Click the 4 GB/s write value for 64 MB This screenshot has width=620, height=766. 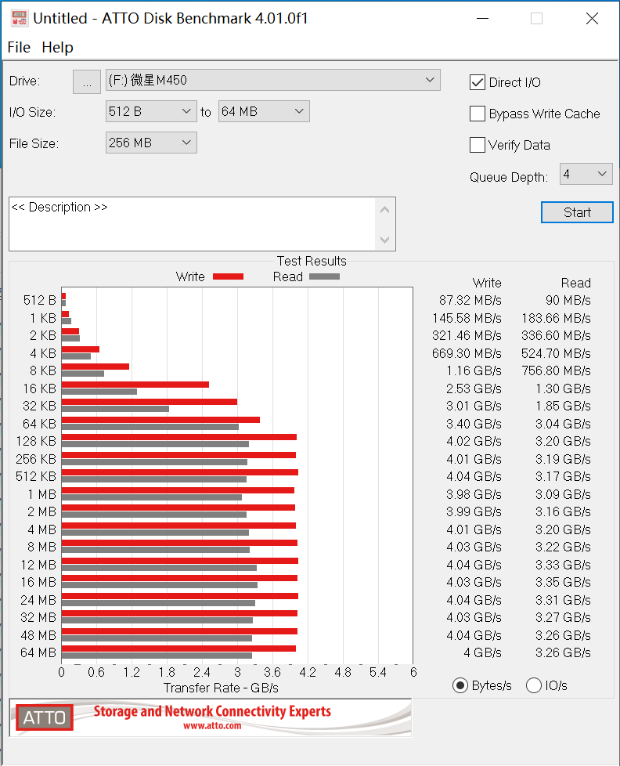coord(482,653)
